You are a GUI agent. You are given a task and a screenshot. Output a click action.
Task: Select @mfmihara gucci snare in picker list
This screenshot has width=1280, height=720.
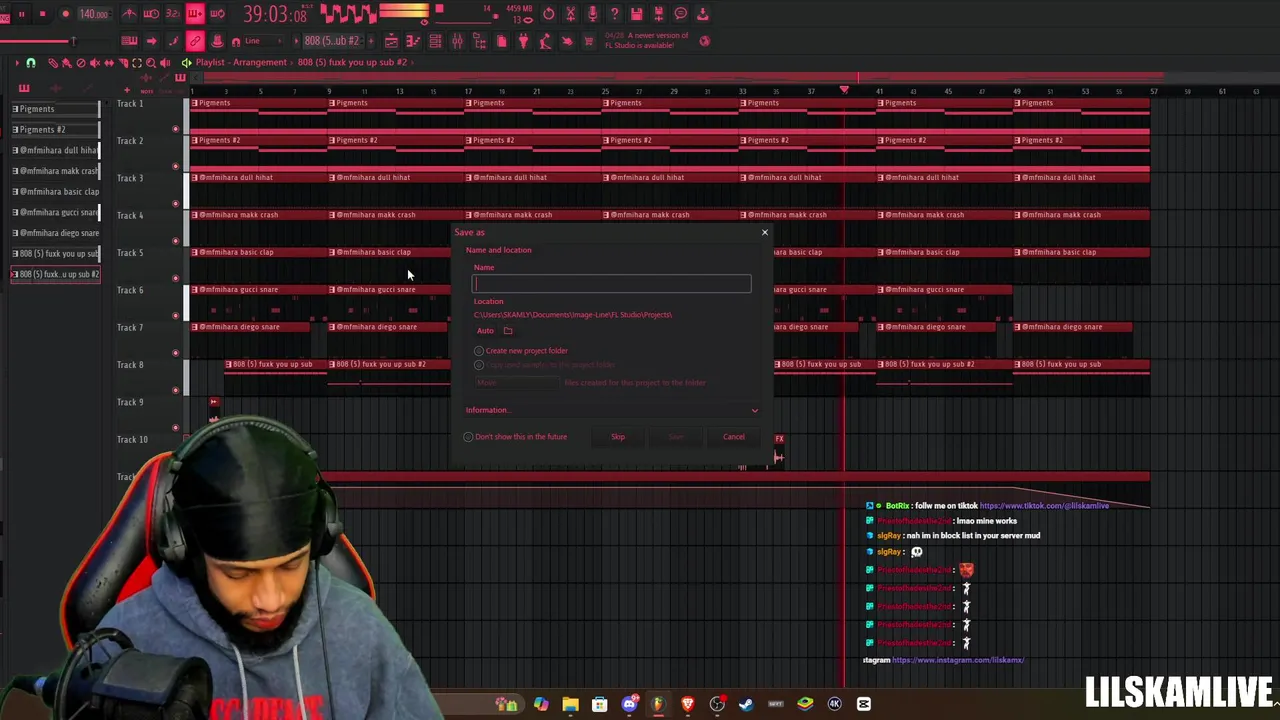click(x=56, y=212)
